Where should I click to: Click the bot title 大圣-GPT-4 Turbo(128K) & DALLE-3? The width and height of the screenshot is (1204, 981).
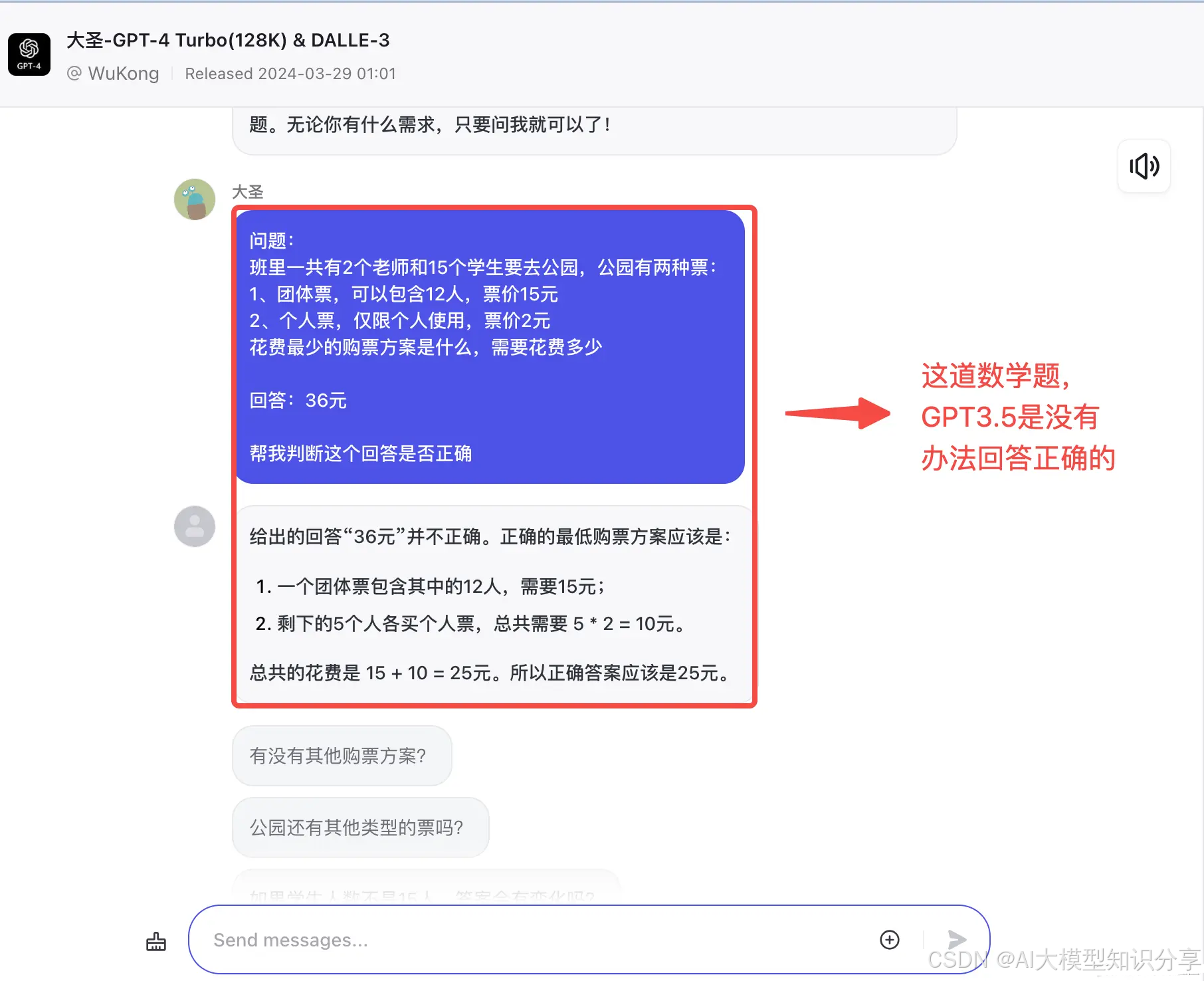(x=228, y=40)
